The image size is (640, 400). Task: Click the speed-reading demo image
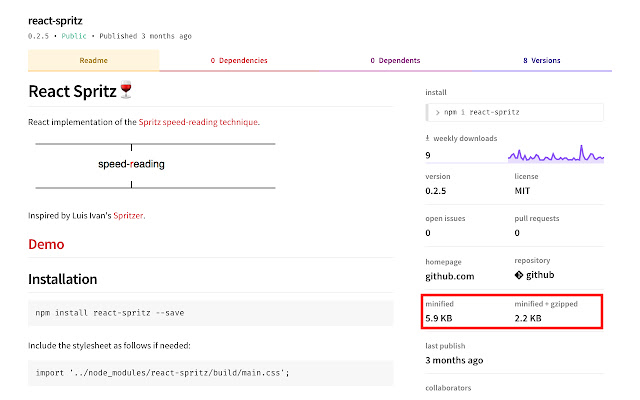[155, 165]
